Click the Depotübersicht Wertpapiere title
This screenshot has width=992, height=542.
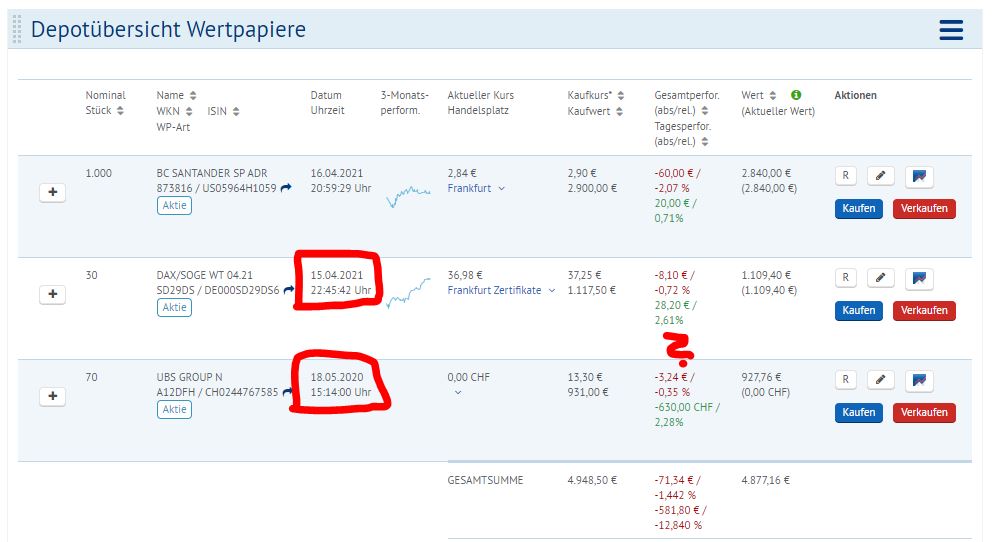click(168, 30)
